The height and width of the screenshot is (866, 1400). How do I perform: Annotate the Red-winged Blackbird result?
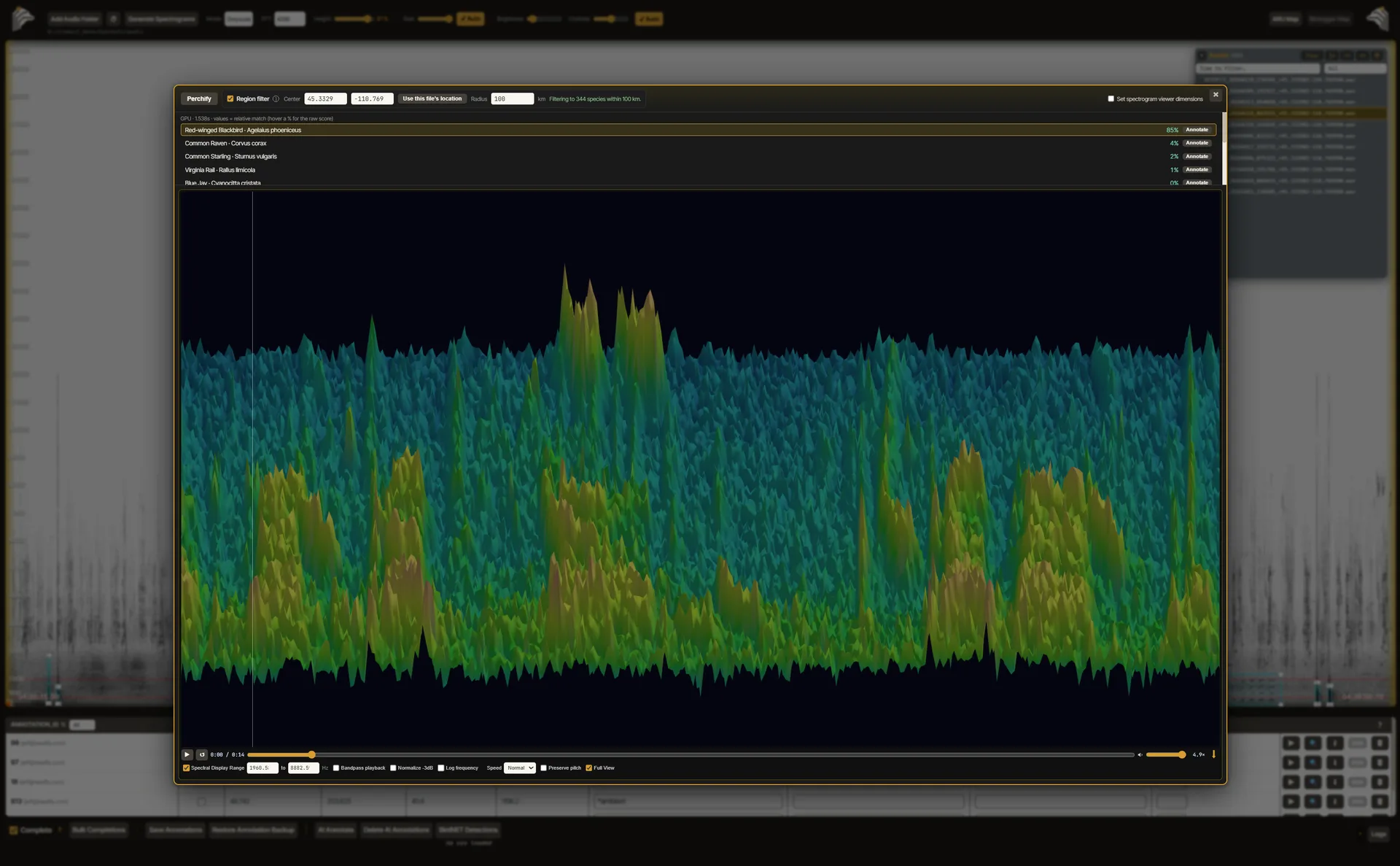[x=1197, y=130]
